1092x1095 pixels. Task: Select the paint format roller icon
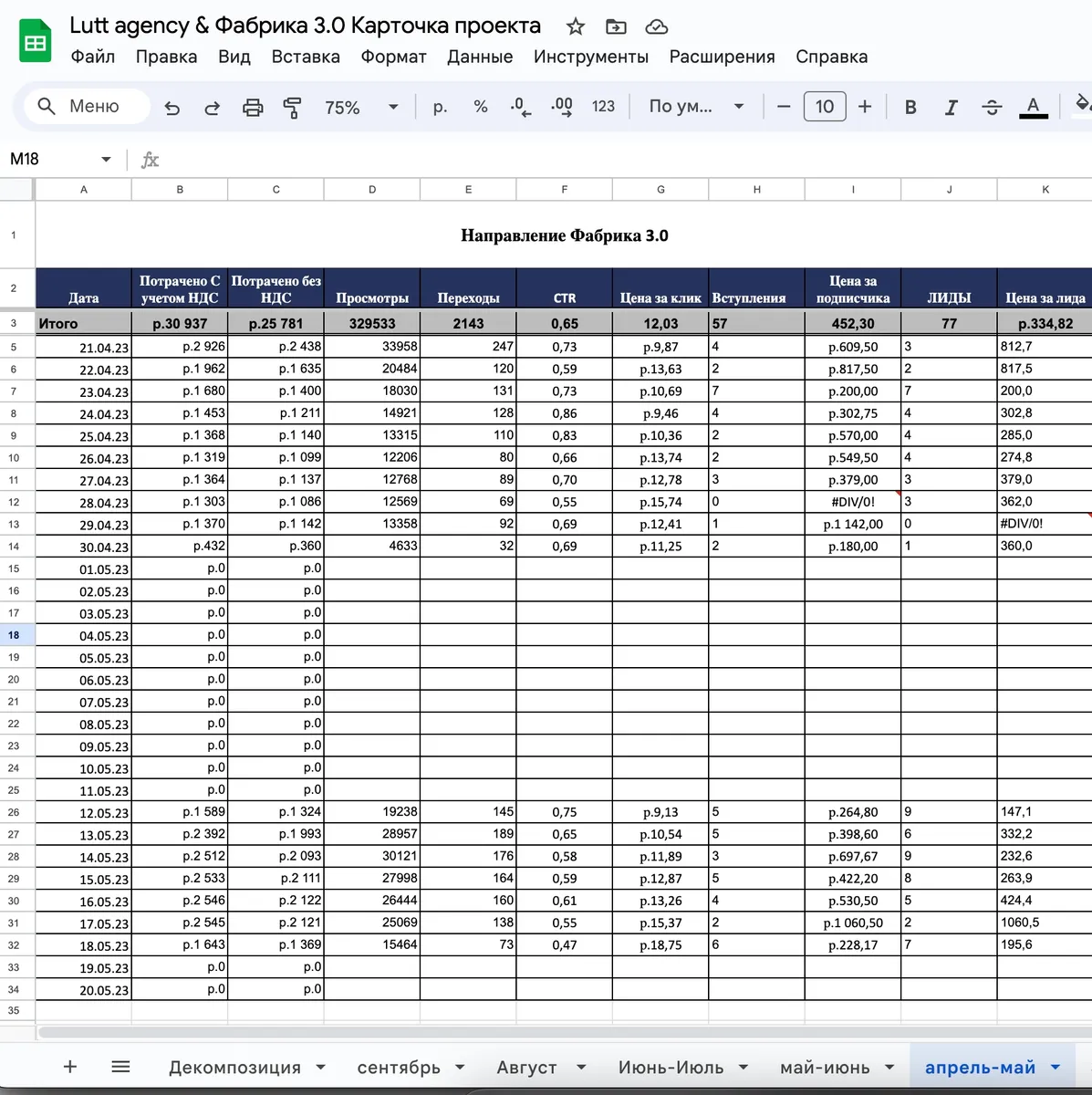tap(292, 108)
